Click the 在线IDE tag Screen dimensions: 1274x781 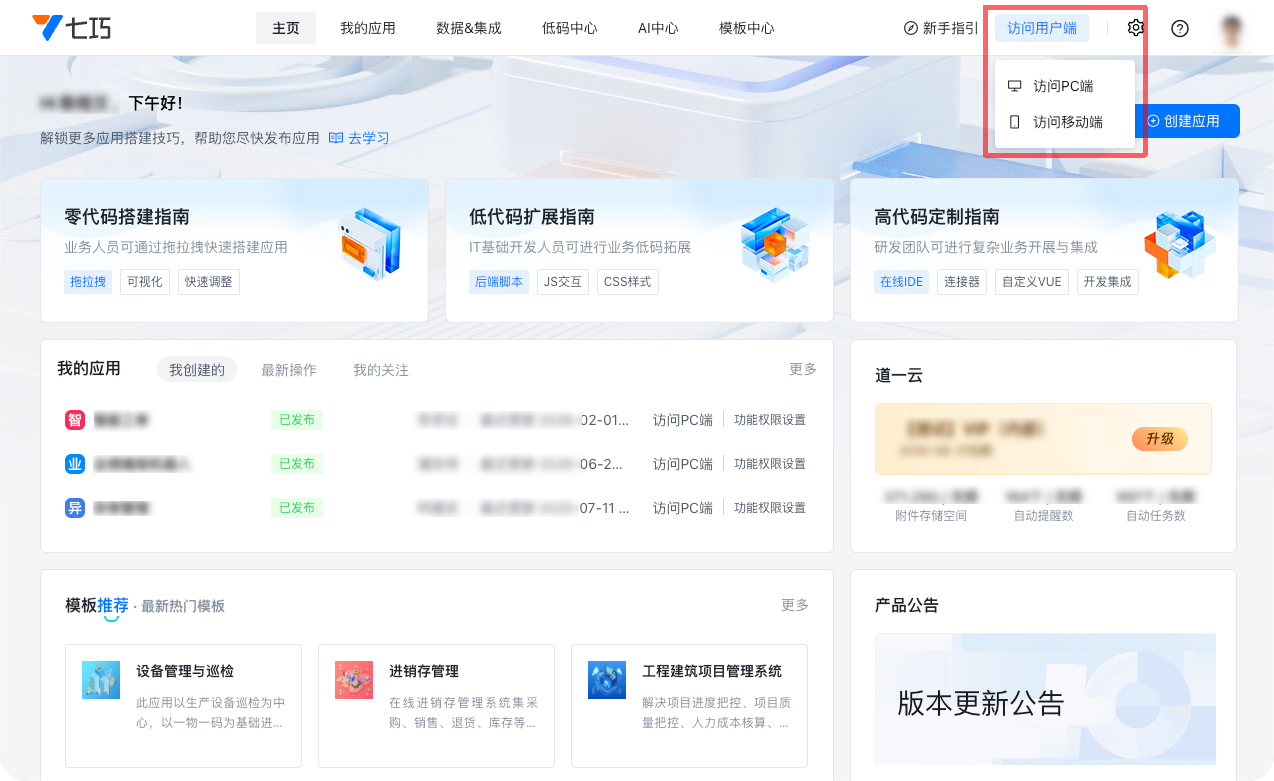[x=901, y=282]
